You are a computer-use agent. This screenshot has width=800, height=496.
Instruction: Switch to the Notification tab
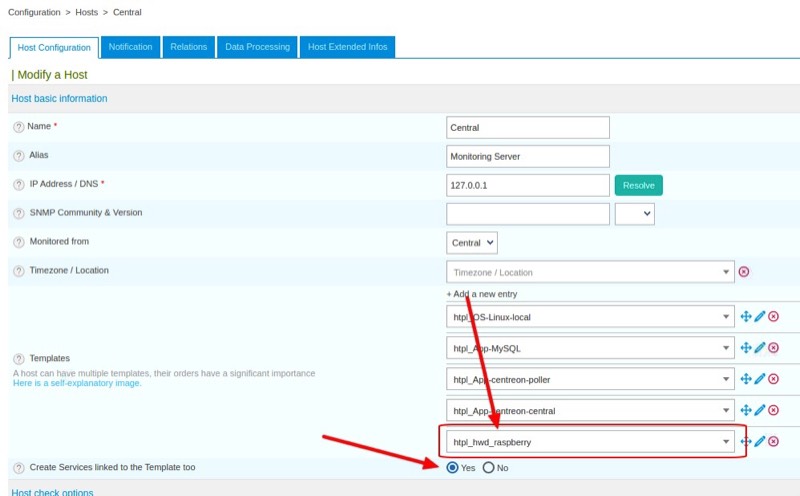pos(130,47)
